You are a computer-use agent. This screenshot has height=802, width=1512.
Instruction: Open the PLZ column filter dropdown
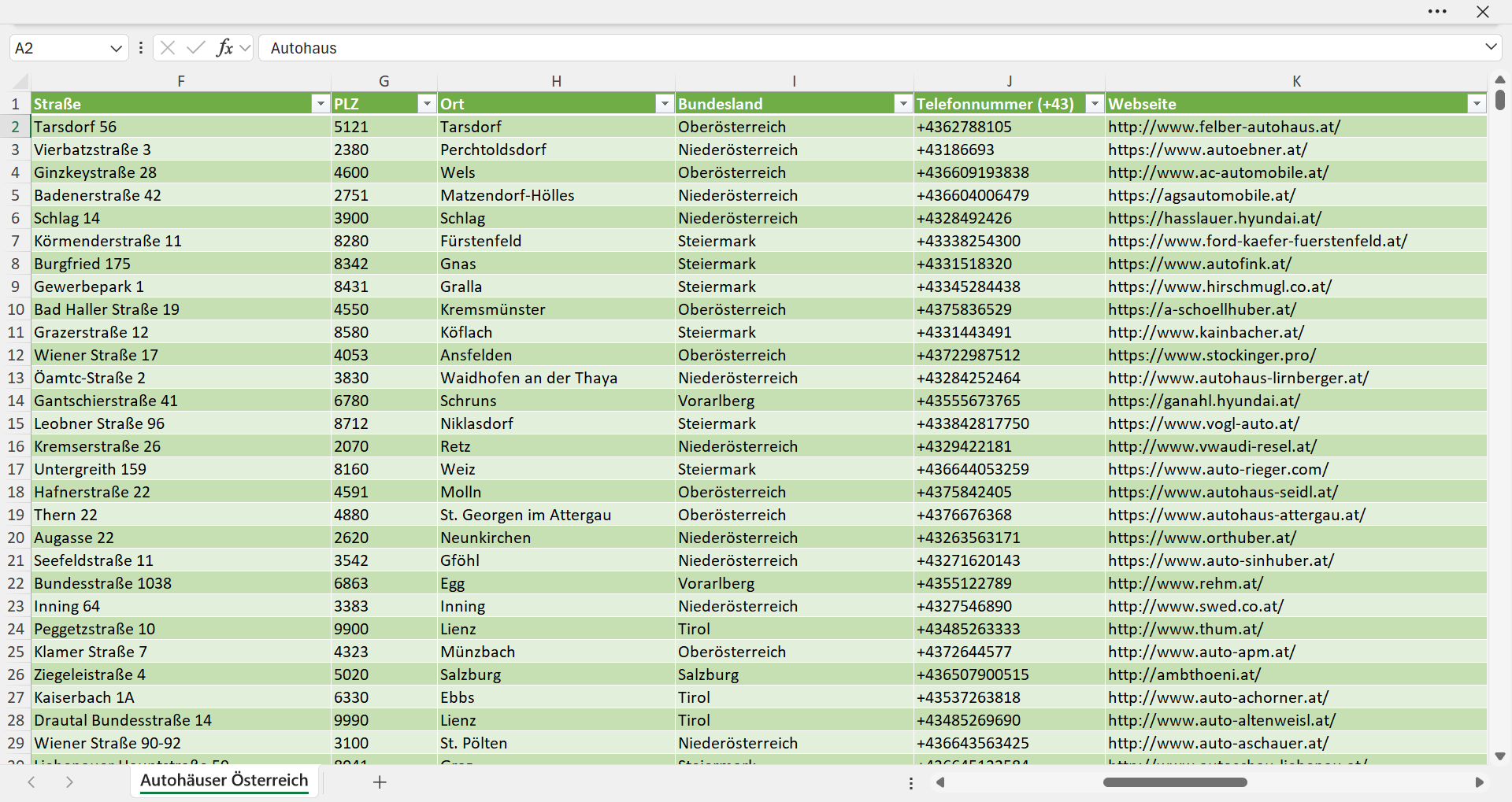(x=427, y=104)
